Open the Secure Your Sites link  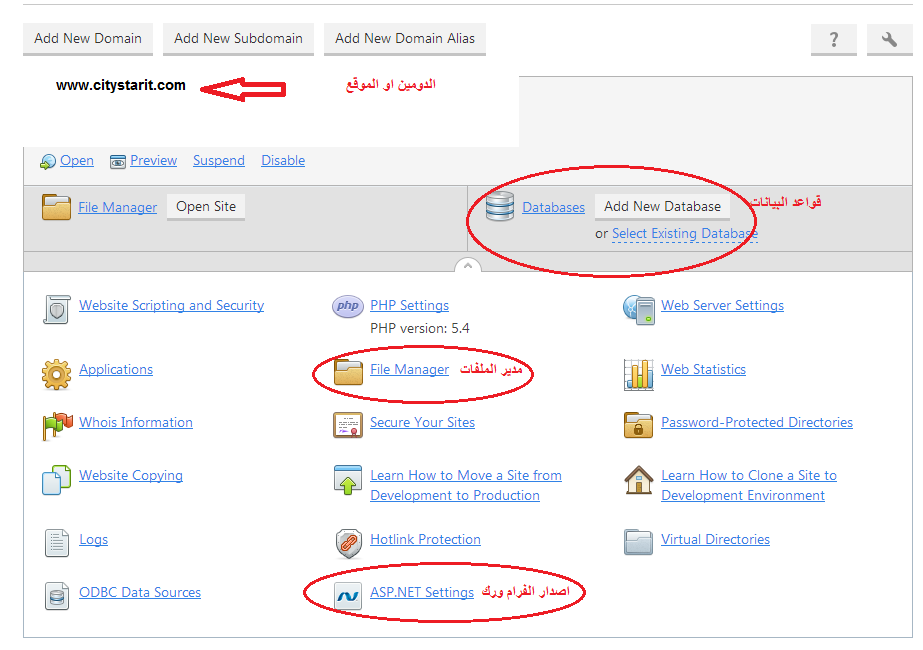(x=422, y=423)
